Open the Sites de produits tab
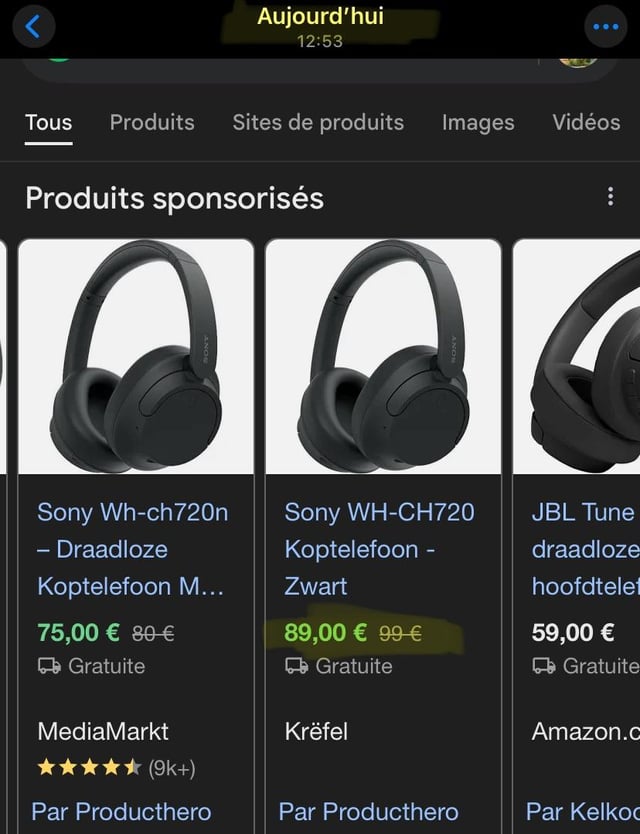Viewport: 640px width, 834px height. (x=318, y=122)
